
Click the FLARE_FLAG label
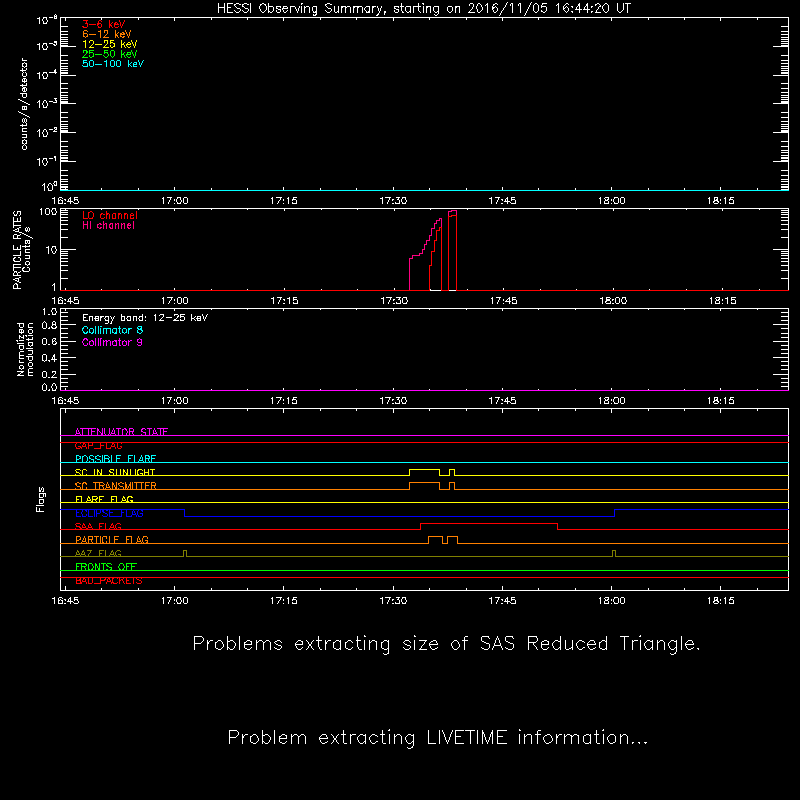click(104, 499)
